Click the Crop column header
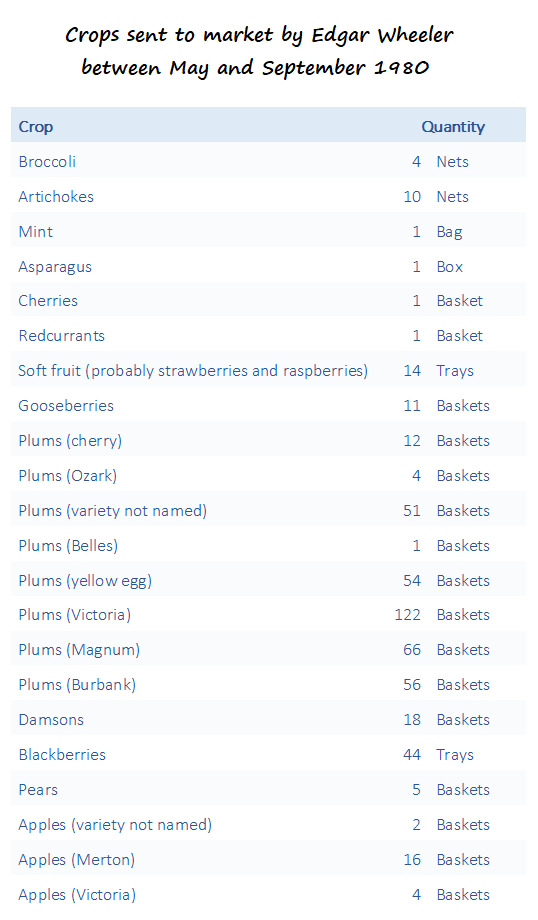Screen dimensions: 538x920 point(36,127)
